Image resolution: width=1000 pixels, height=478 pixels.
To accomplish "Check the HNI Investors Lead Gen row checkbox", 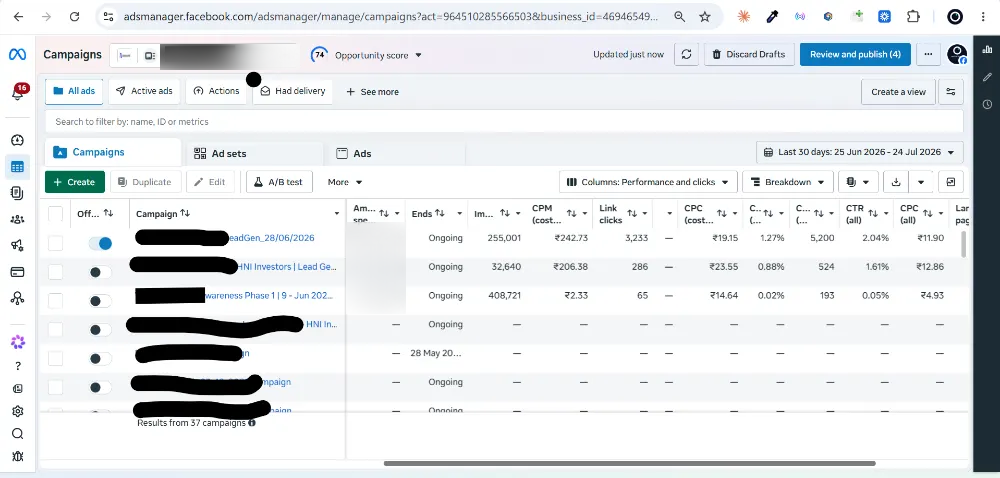I will click(55, 272).
